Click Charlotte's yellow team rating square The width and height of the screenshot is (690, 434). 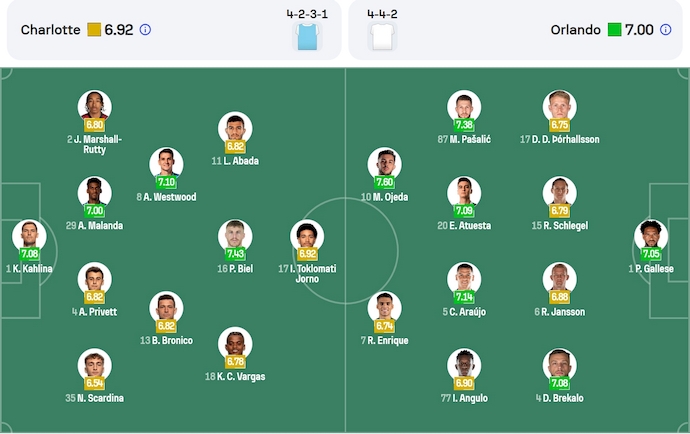[93, 30]
